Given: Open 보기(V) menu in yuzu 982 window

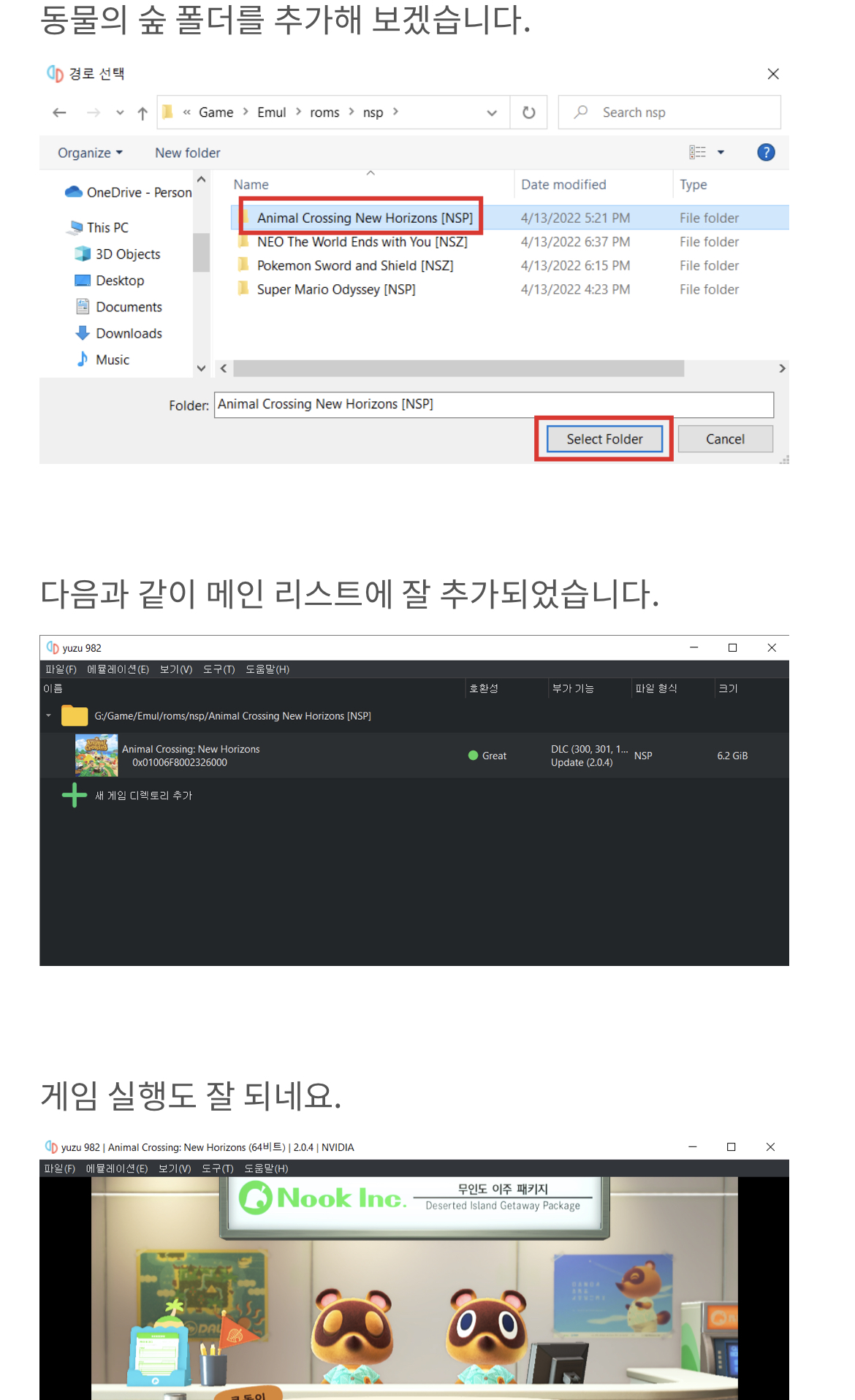Looking at the screenshot, I should point(175,669).
